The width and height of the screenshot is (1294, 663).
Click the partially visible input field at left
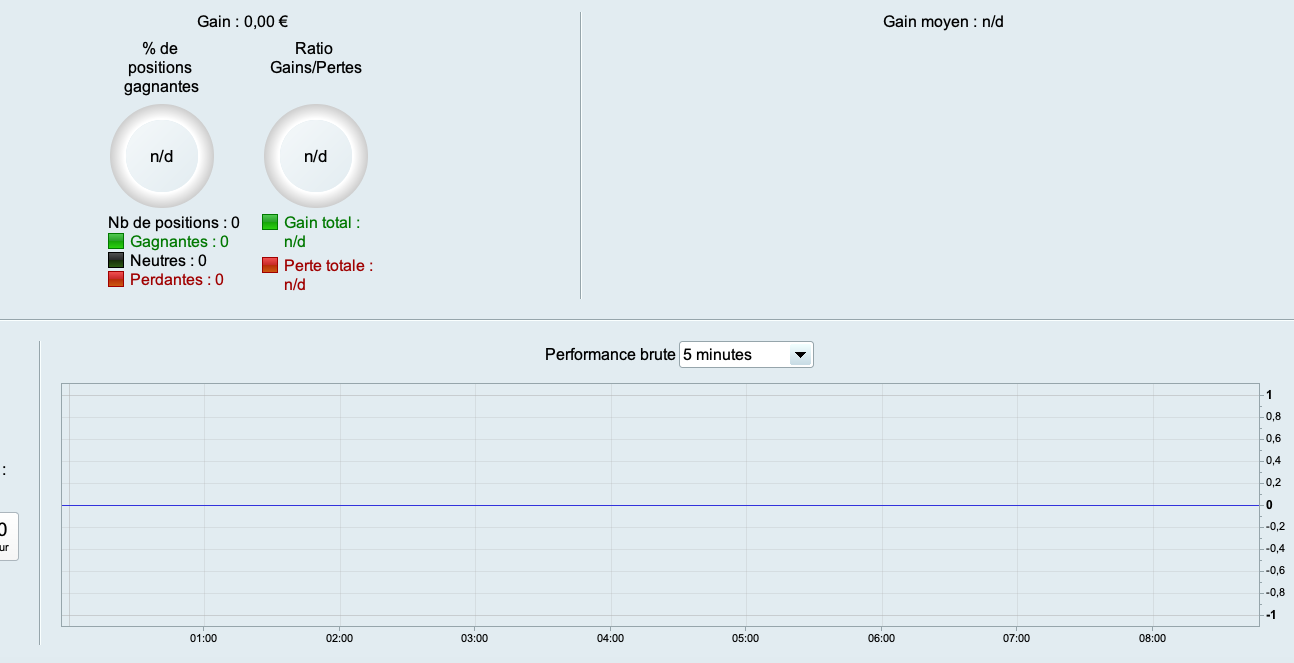point(7,536)
